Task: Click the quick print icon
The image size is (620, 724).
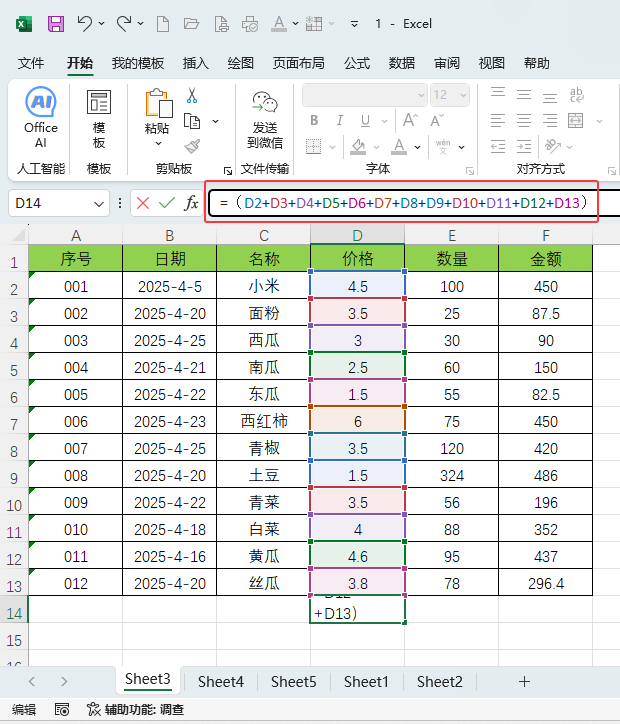Action: click(x=250, y=24)
